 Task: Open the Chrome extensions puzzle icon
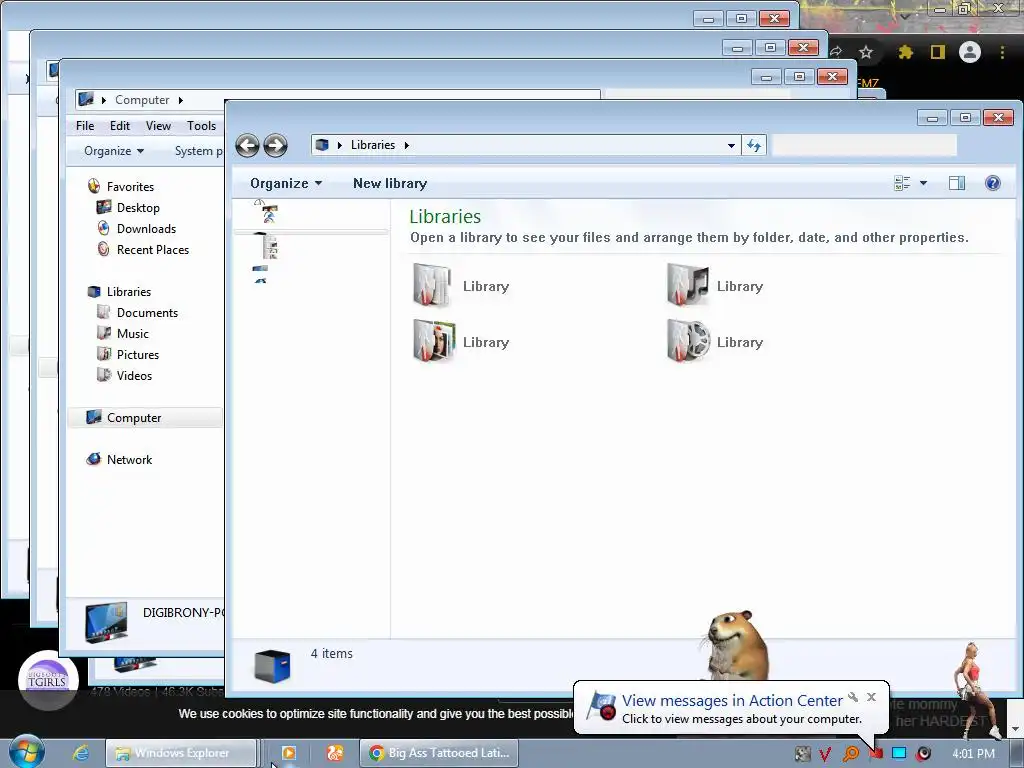(905, 52)
